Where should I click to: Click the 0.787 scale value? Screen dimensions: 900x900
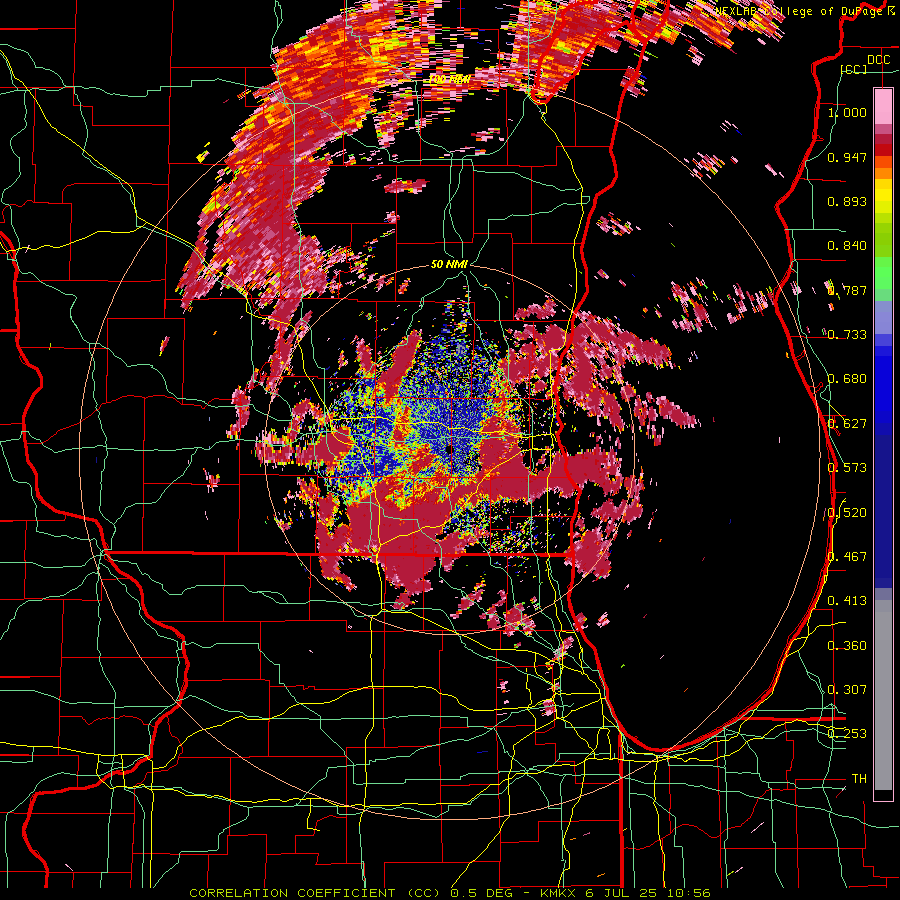pyautogui.click(x=847, y=290)
